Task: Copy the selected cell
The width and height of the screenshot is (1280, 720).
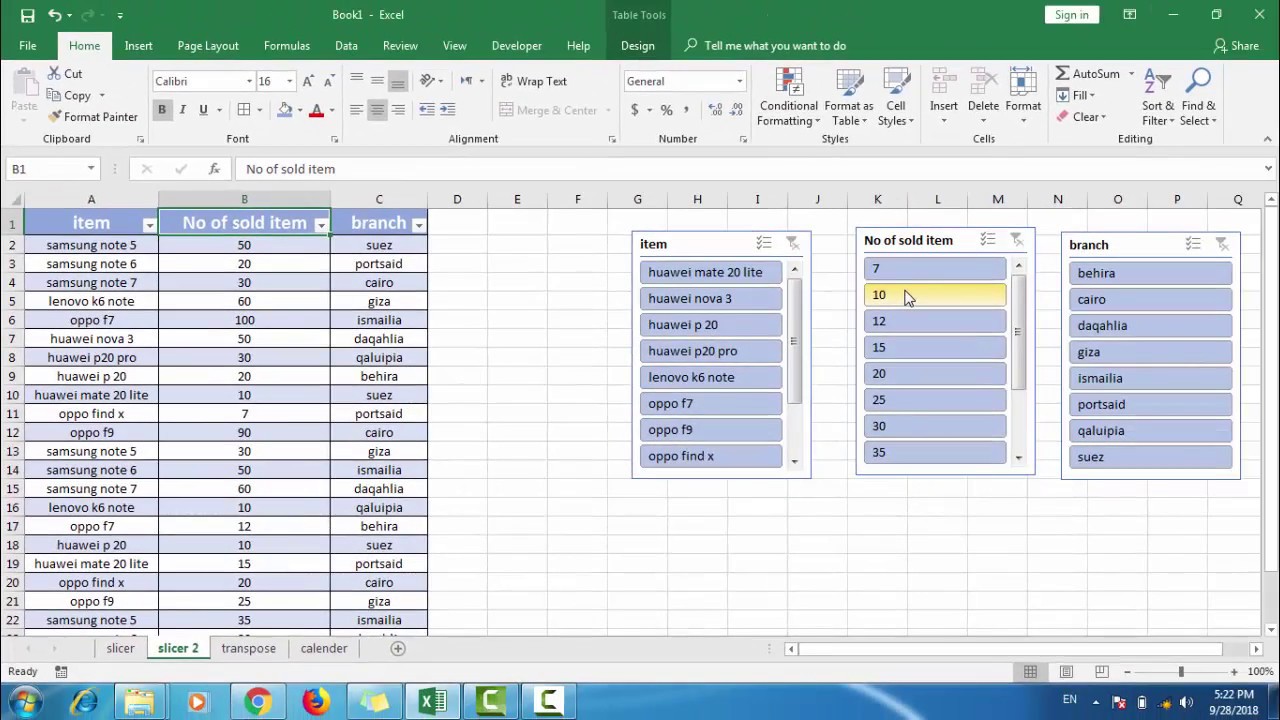Action: (x=69, y=95)
